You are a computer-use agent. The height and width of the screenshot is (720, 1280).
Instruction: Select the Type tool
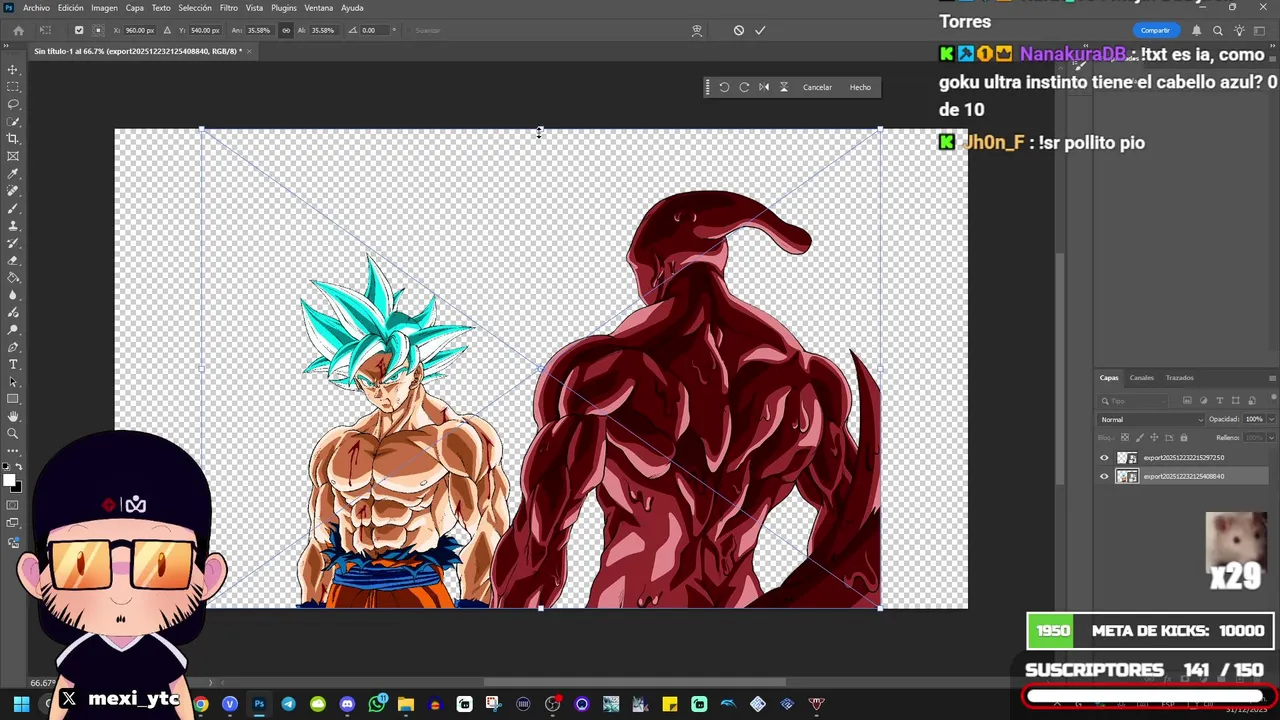[13, 364]
